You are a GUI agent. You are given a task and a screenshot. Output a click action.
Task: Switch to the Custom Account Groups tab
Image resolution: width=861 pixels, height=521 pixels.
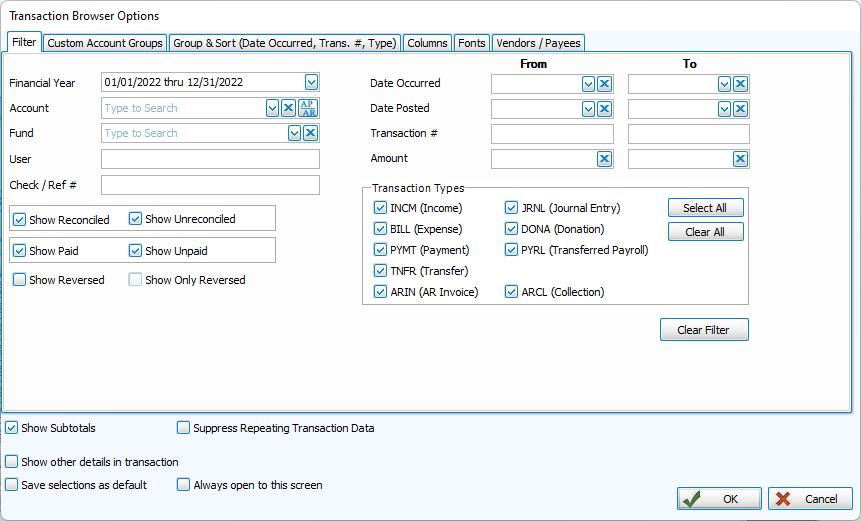(x=105, y=43)
